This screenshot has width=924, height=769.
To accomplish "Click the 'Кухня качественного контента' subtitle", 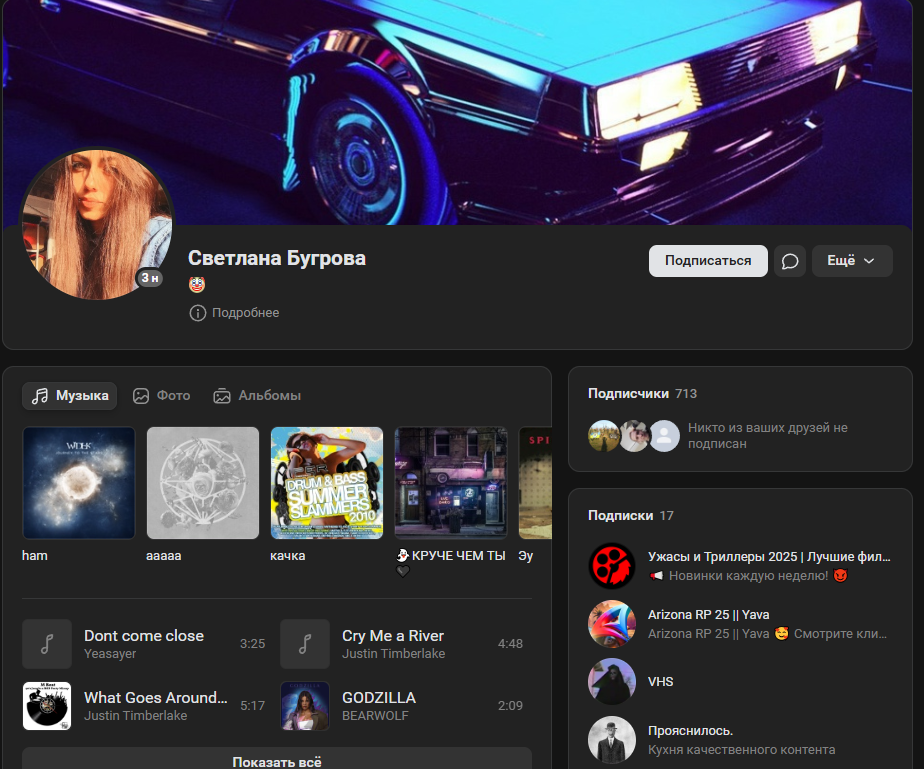I will 741,750.
